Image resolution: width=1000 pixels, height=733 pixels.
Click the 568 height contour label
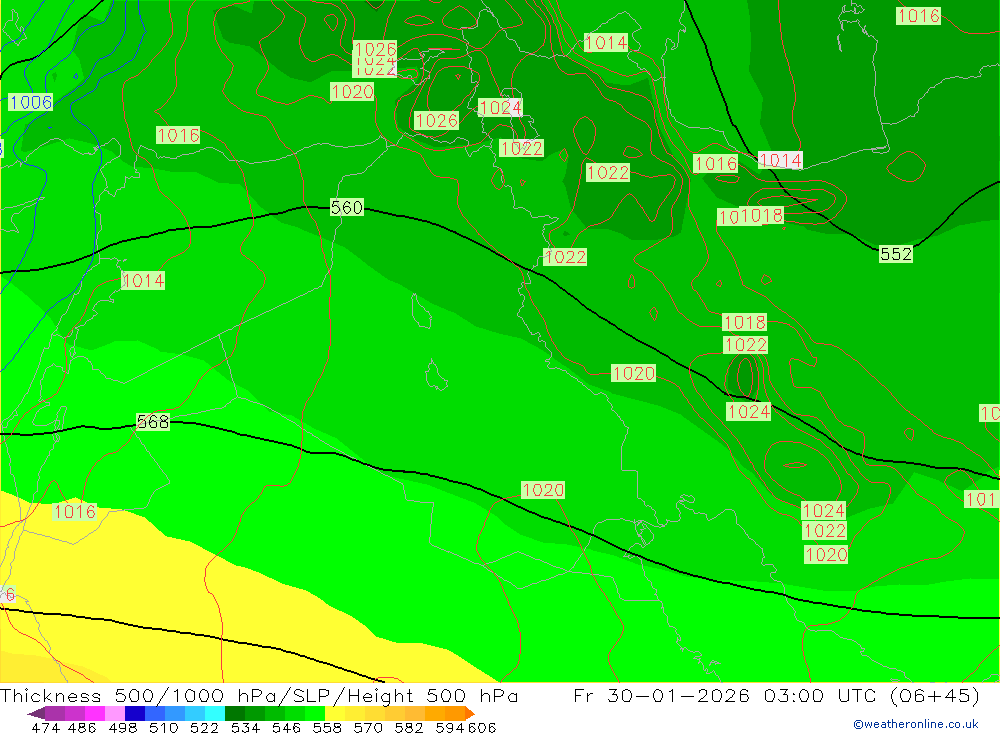(x=153, y=422)
